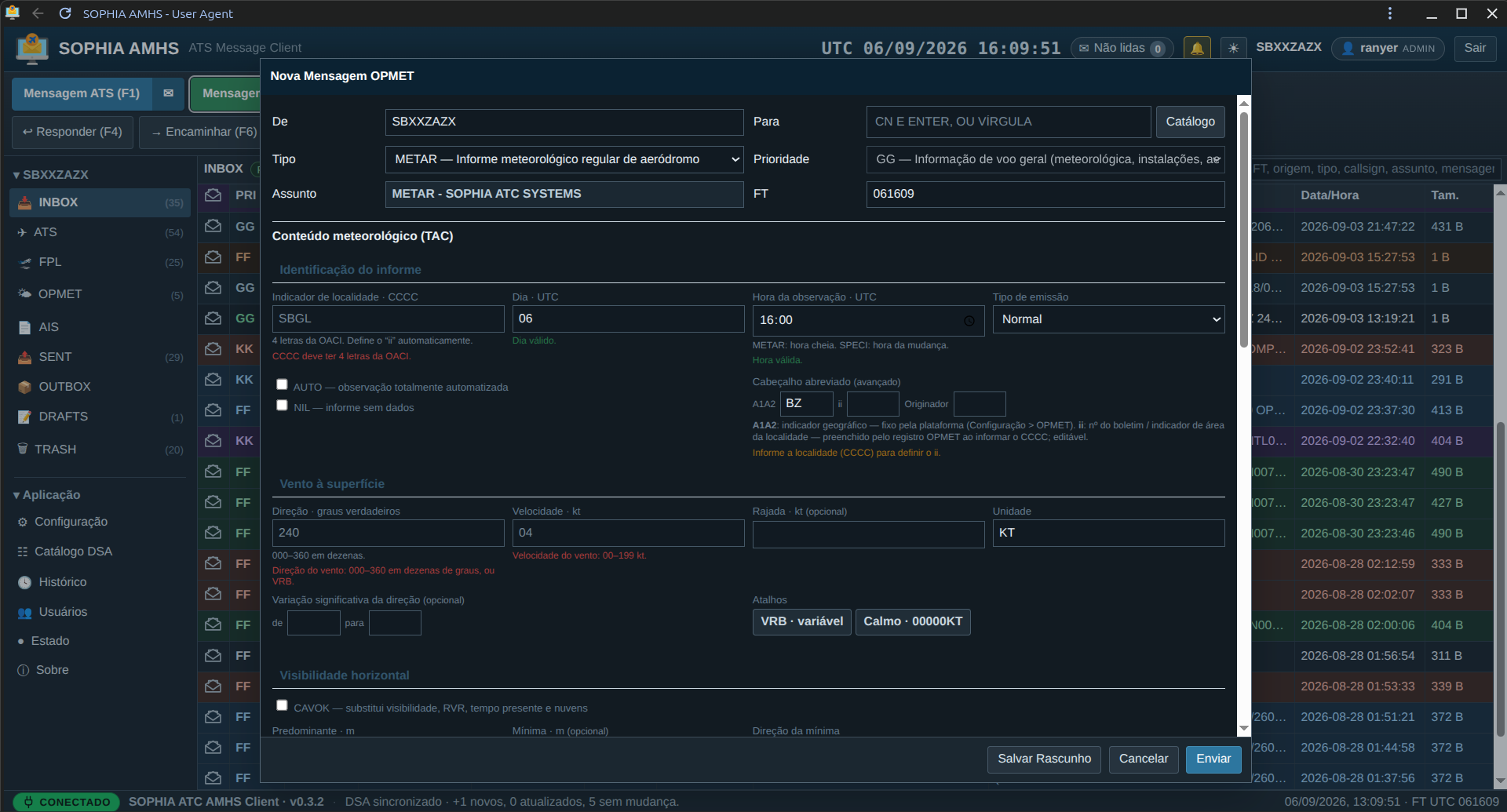Click the message list scrollbar

pyautogui.click(x=1501, y=579)
